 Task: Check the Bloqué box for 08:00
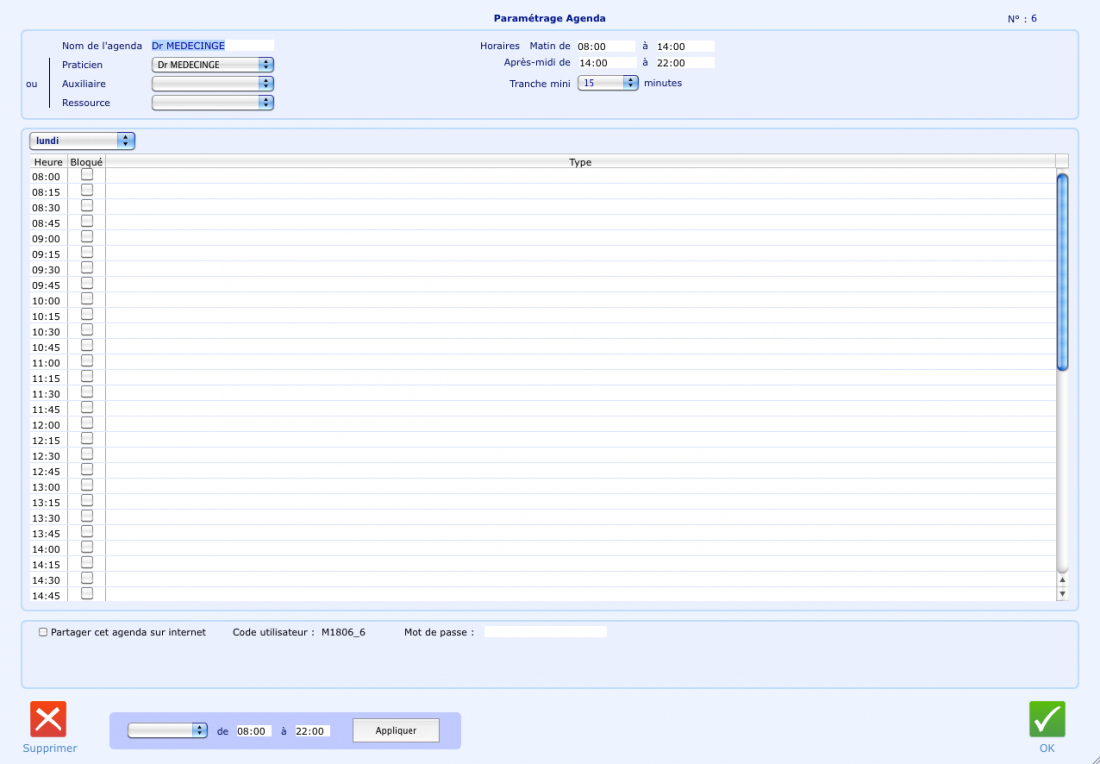(x=87, y=174)
